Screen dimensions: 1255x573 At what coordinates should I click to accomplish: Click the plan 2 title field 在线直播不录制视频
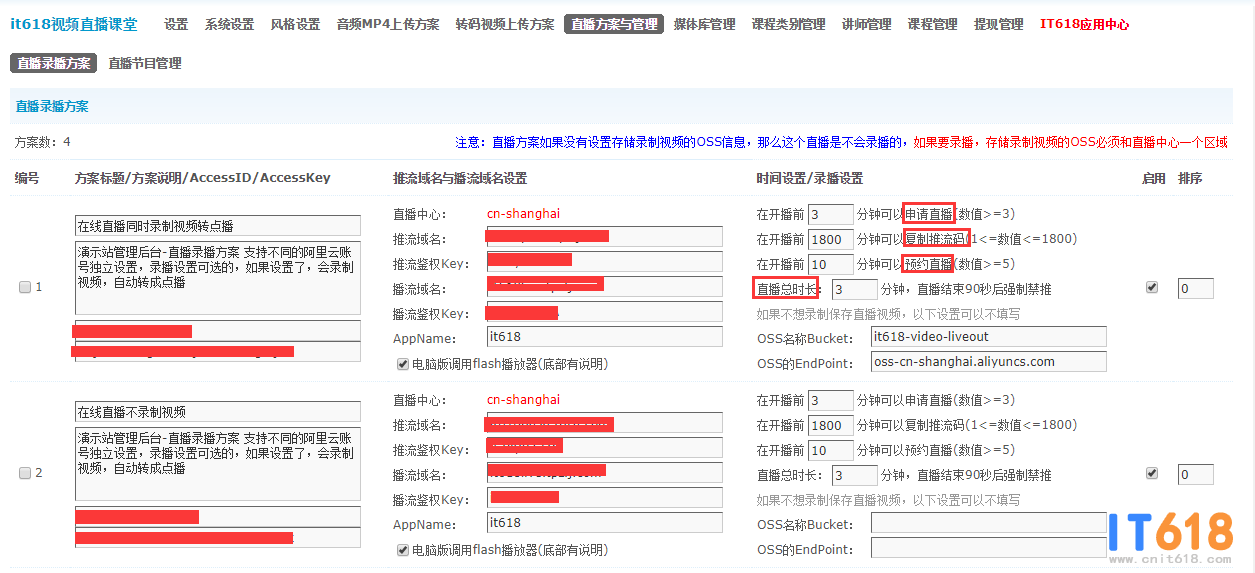pos(218,412)
